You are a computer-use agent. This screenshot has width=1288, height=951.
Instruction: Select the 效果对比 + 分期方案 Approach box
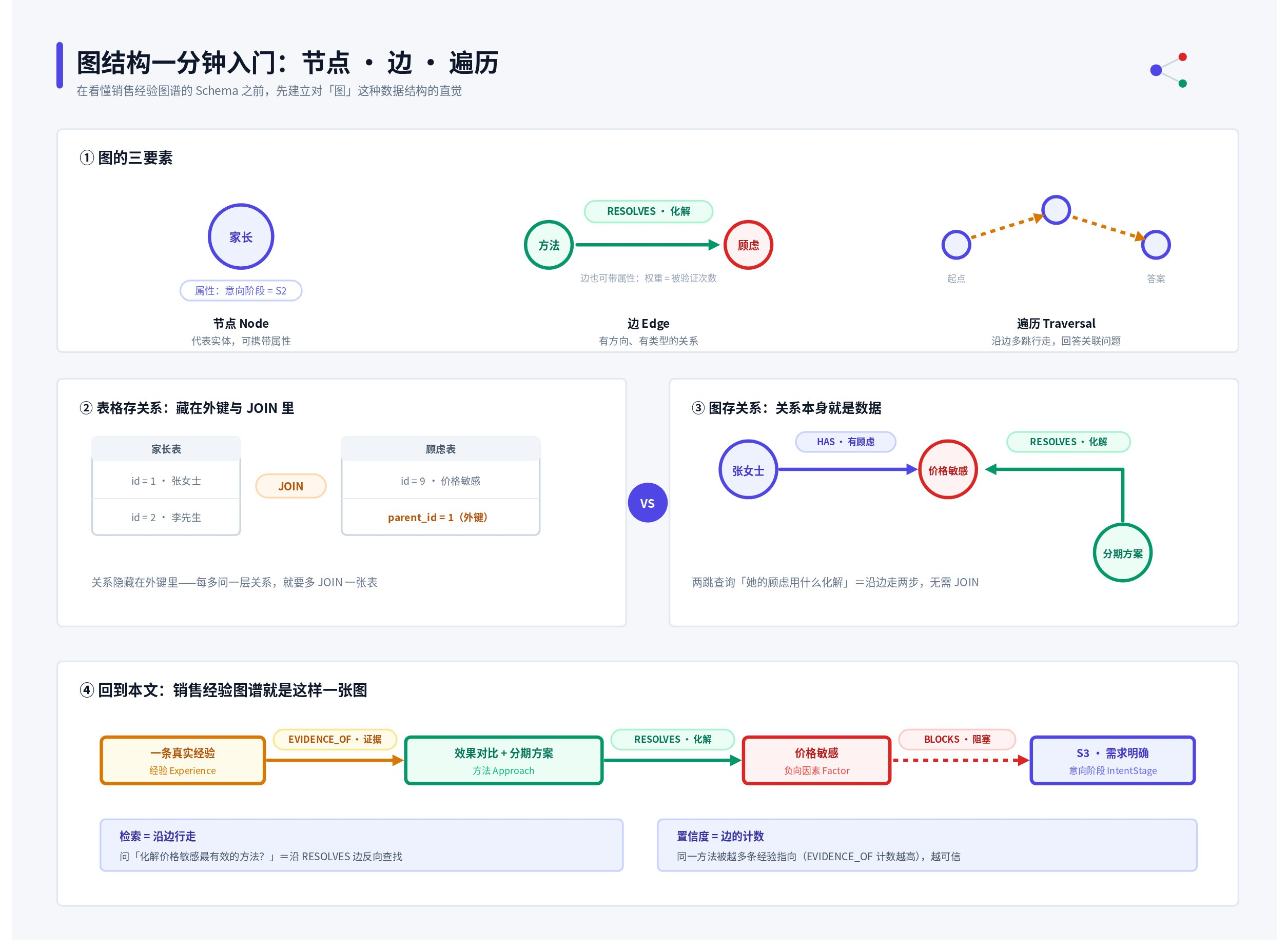coord(503,761)
